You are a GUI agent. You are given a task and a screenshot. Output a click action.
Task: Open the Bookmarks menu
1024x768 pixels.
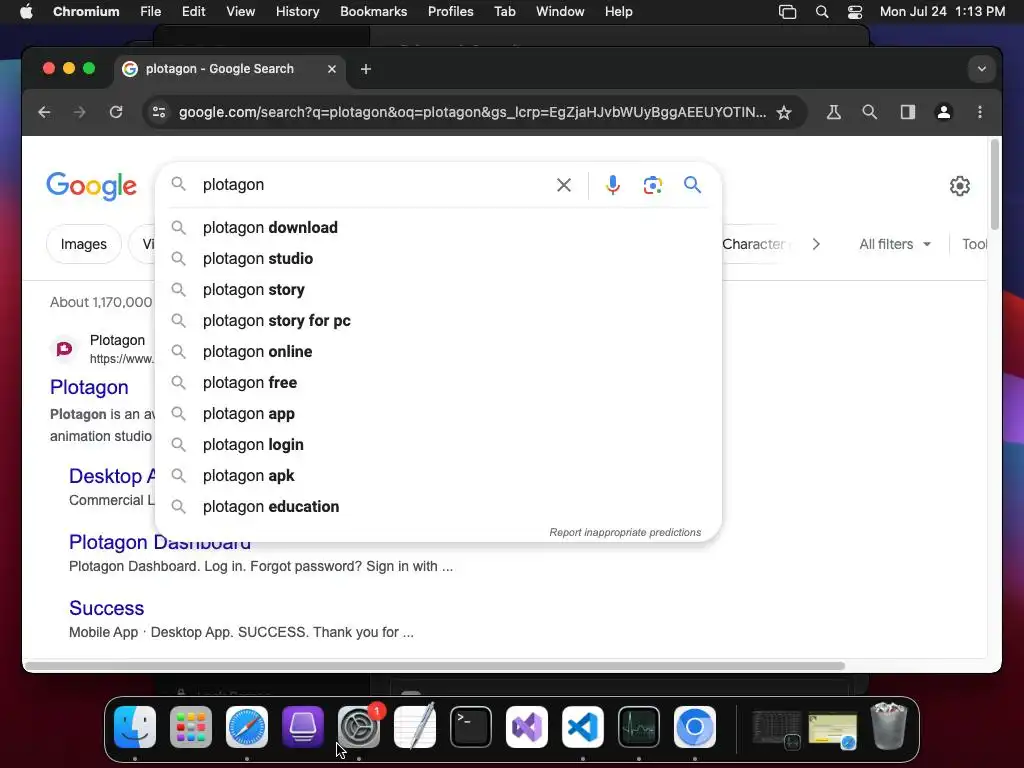pyautogui.click(x=374, y=12)
